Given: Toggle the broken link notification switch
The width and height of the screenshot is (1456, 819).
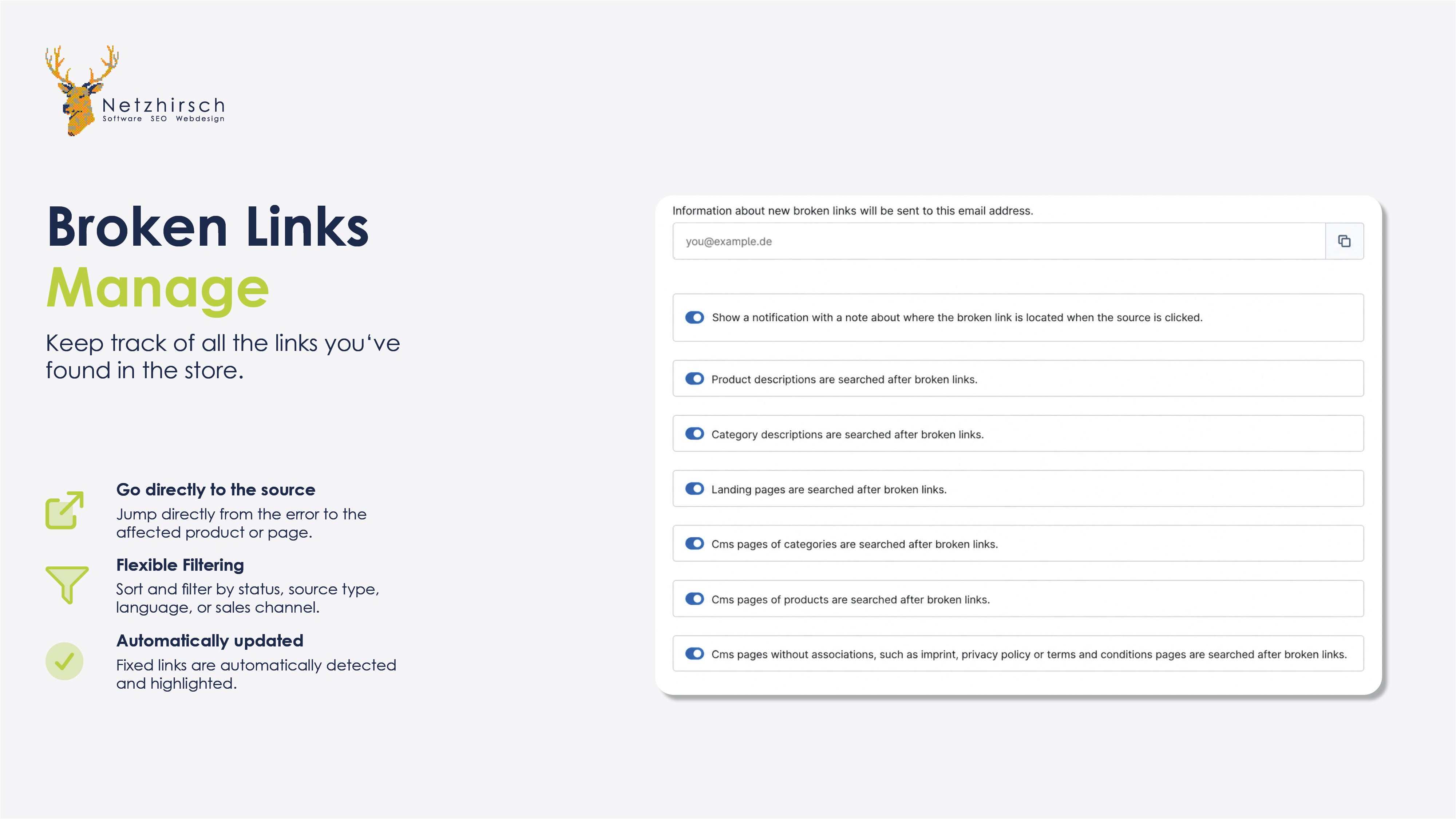Looking at the screenshot, I should coord(695,317).
